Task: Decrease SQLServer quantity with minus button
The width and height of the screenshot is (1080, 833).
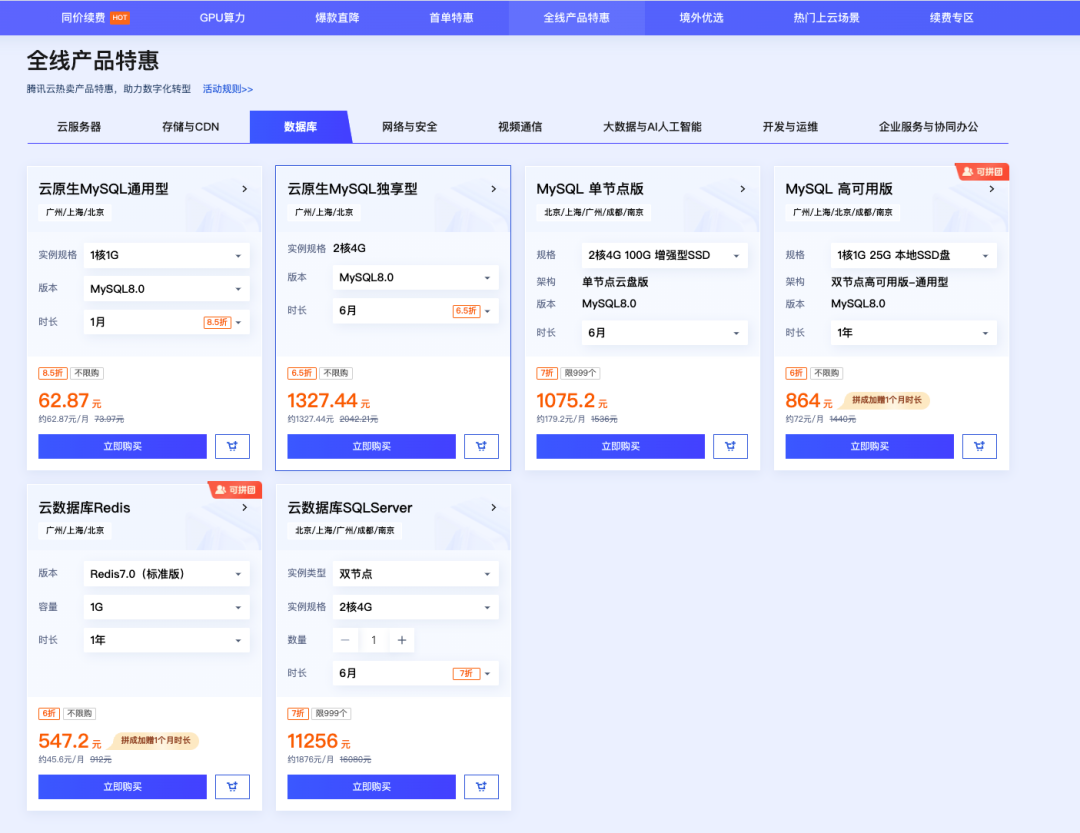Action: coord(345,640)
